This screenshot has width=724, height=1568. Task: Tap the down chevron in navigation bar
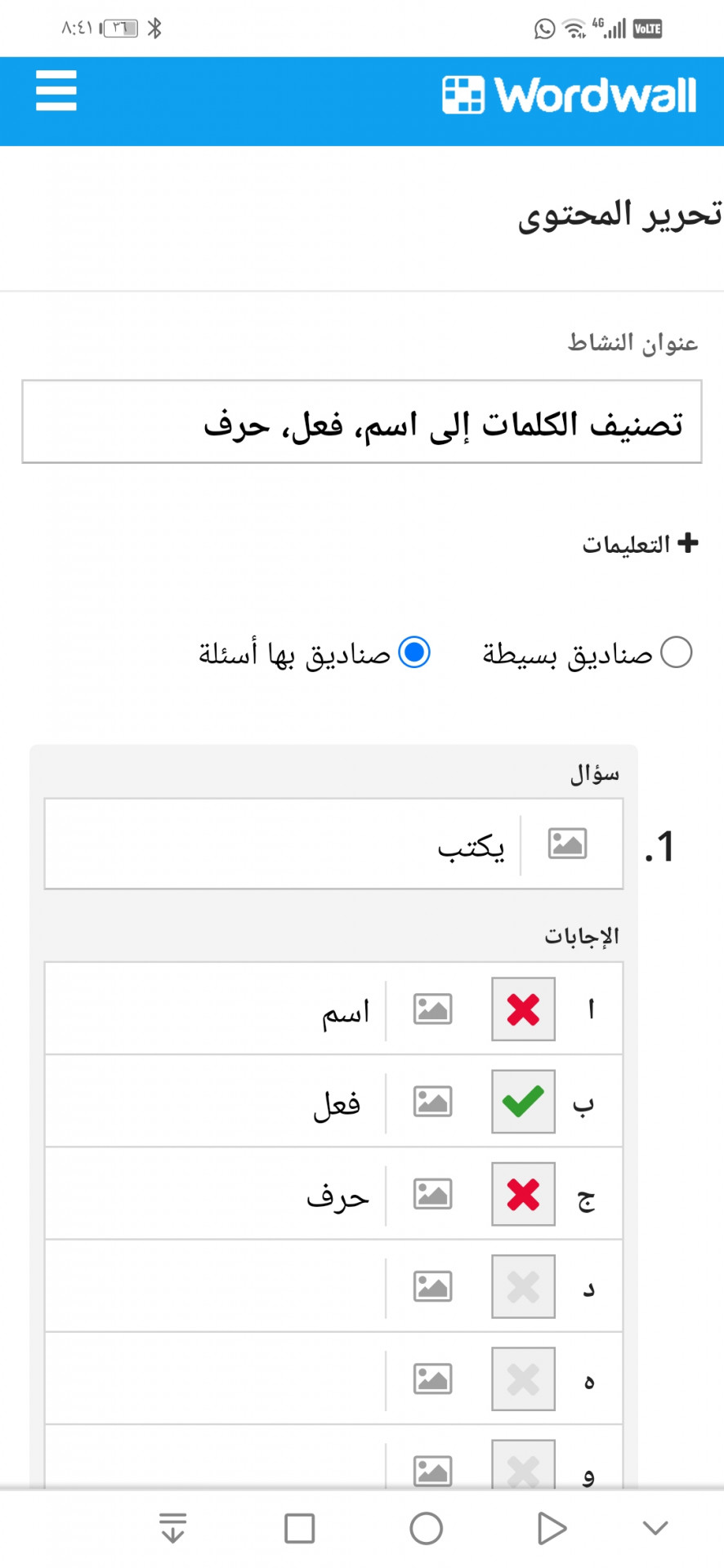click(x=655, y=1528)
